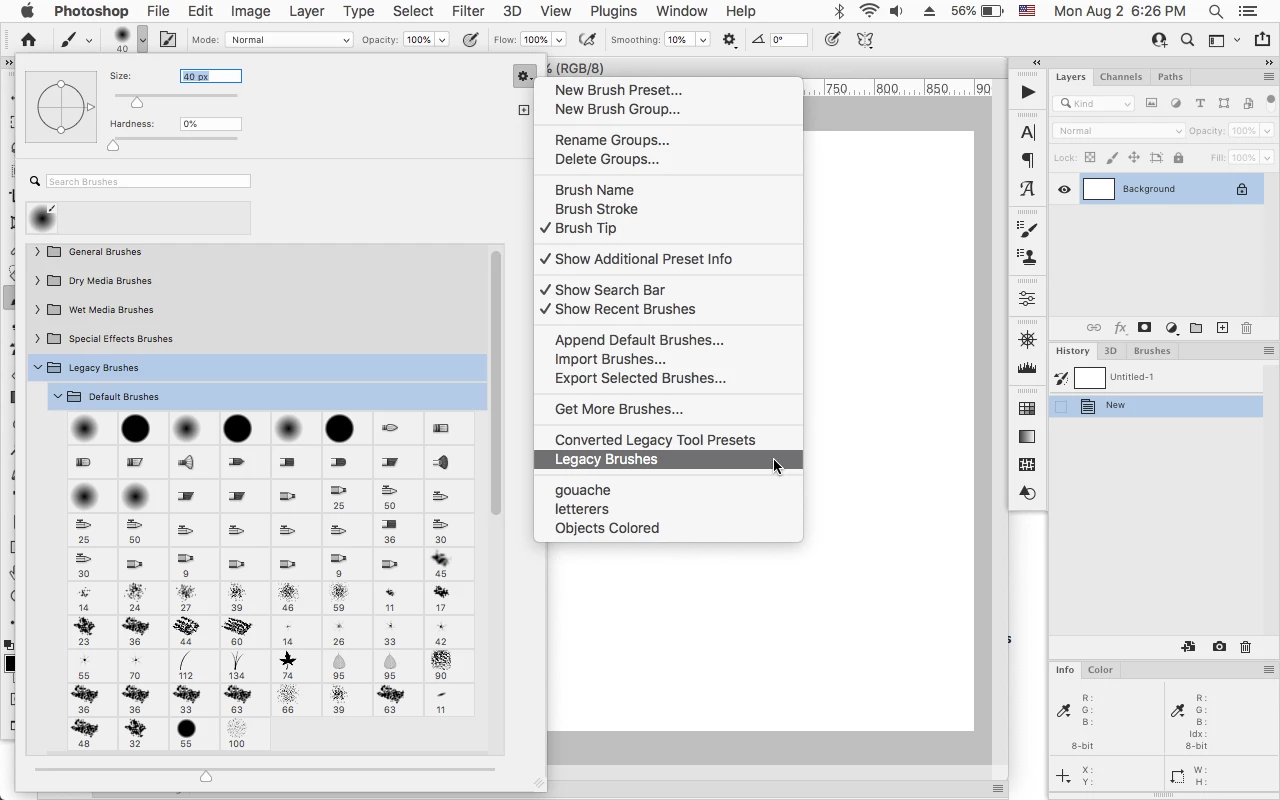Collapse the Legacy Brushes group
This screenshot has height=800, width=1280.
tap(38, 368)
